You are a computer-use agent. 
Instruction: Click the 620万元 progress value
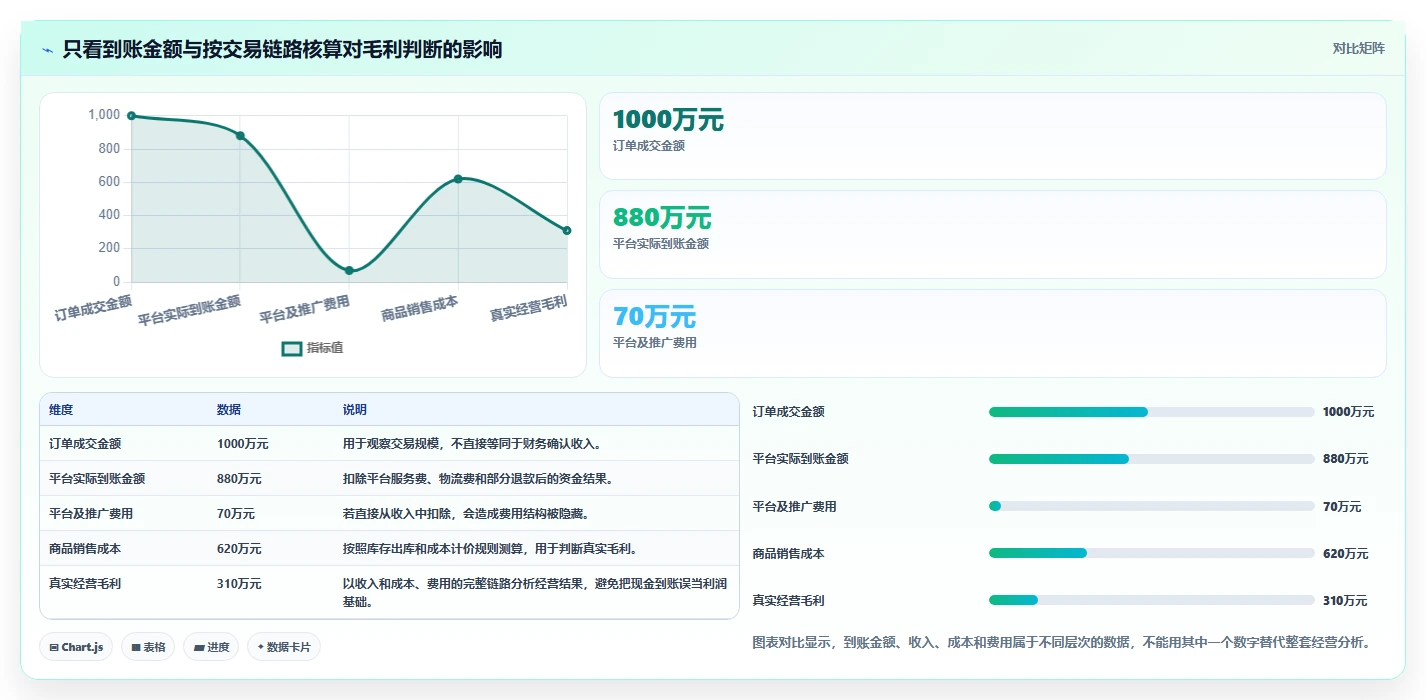[1345, 554]
